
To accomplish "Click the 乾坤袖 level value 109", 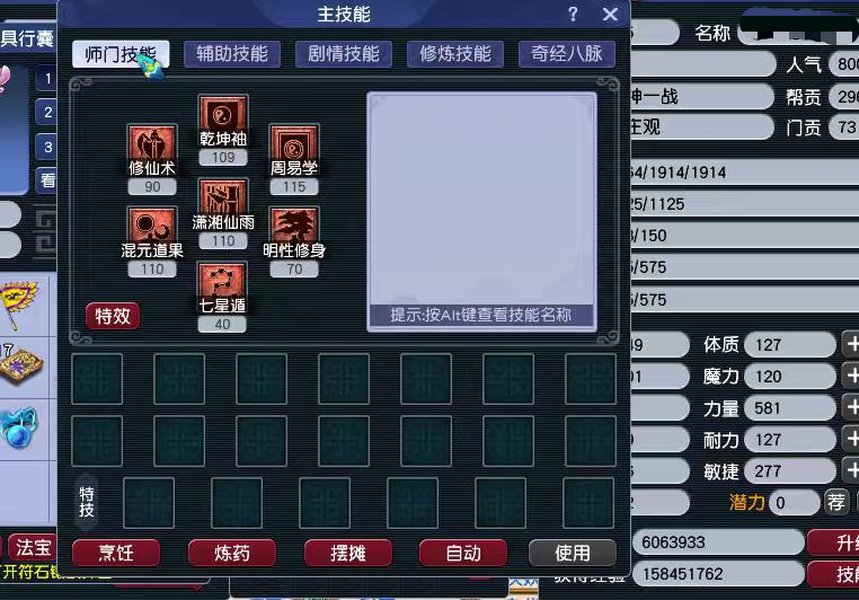I will tap(223, 158).
